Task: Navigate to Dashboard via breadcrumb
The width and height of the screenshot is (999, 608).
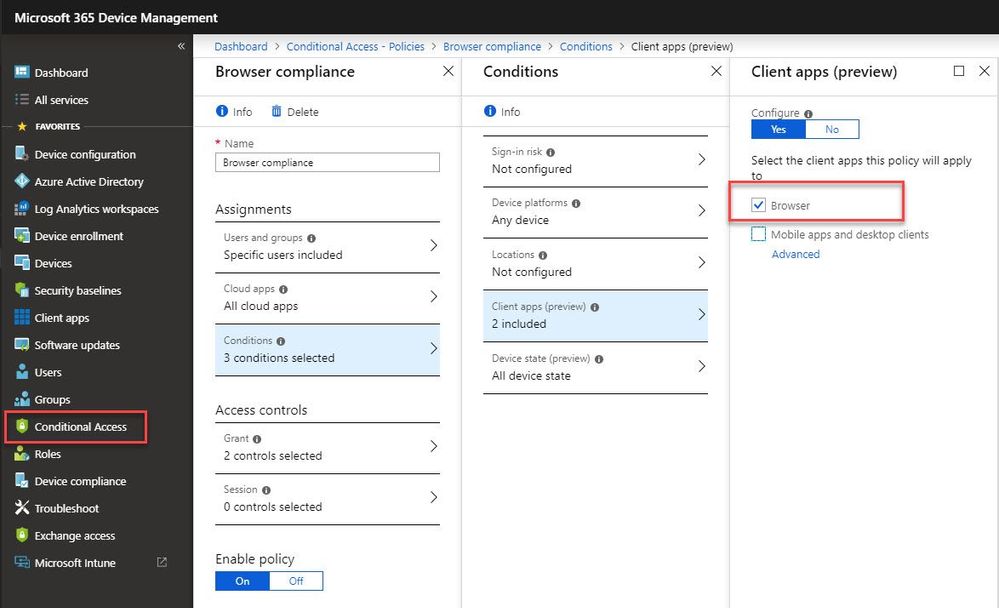Action: click(241, 46)
